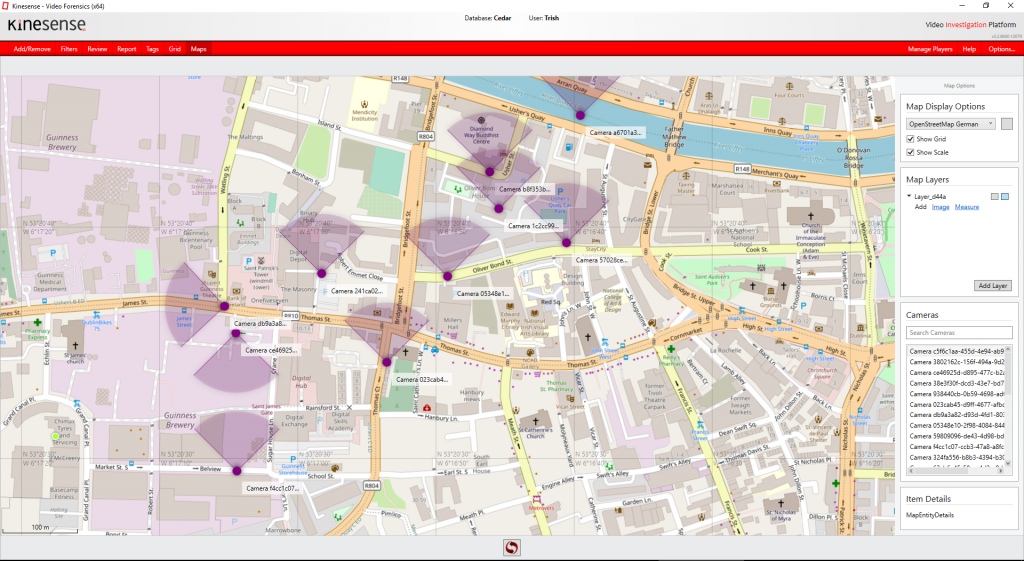The image size is (1024, 561).
Task: Click the 'Camera 57028ce...' label on the map
Action: click(601, 260)
